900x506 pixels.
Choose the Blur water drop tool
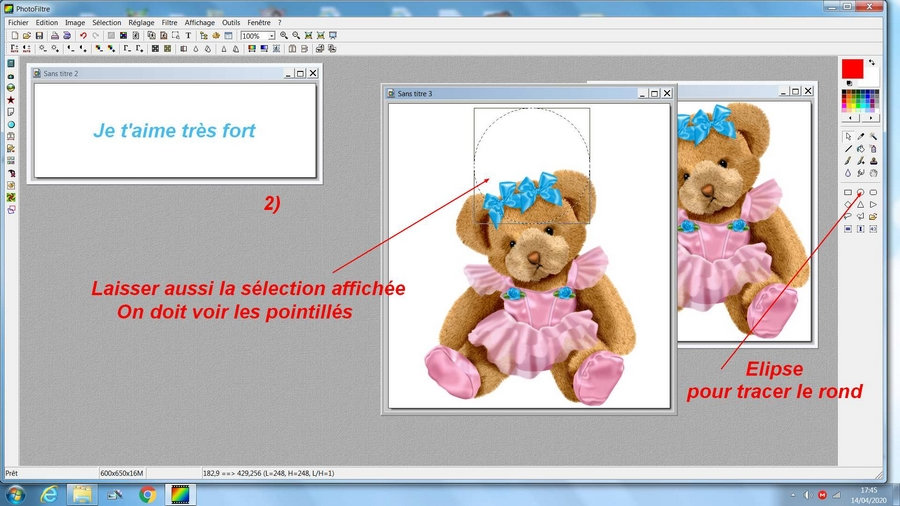coord(848,173)
